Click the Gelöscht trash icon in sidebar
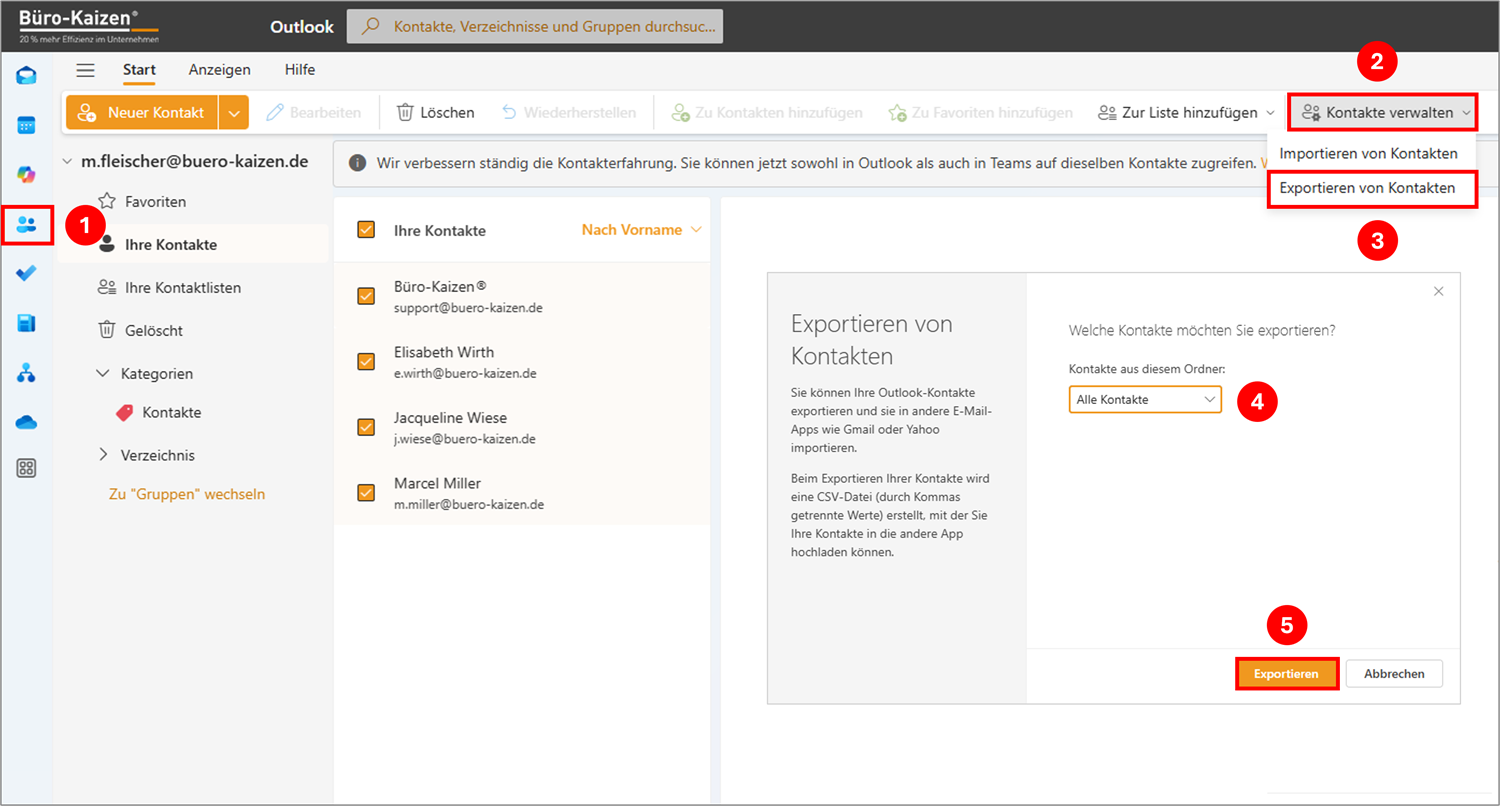1500x806 pixels. (x=107, y=330)
